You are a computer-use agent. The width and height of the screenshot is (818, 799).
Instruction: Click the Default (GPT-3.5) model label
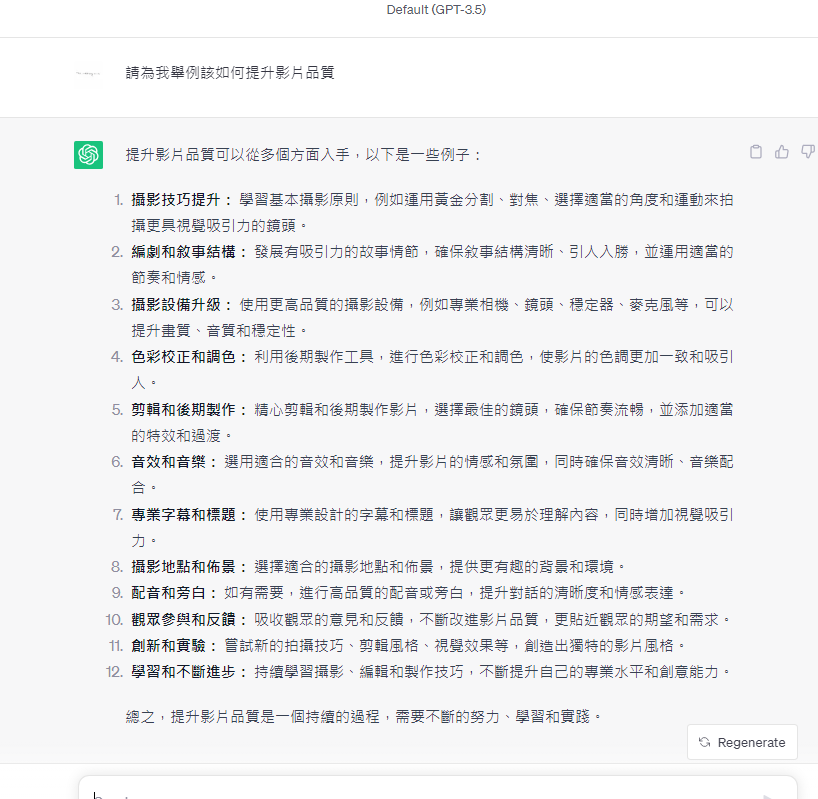click(x=436, y=9)
